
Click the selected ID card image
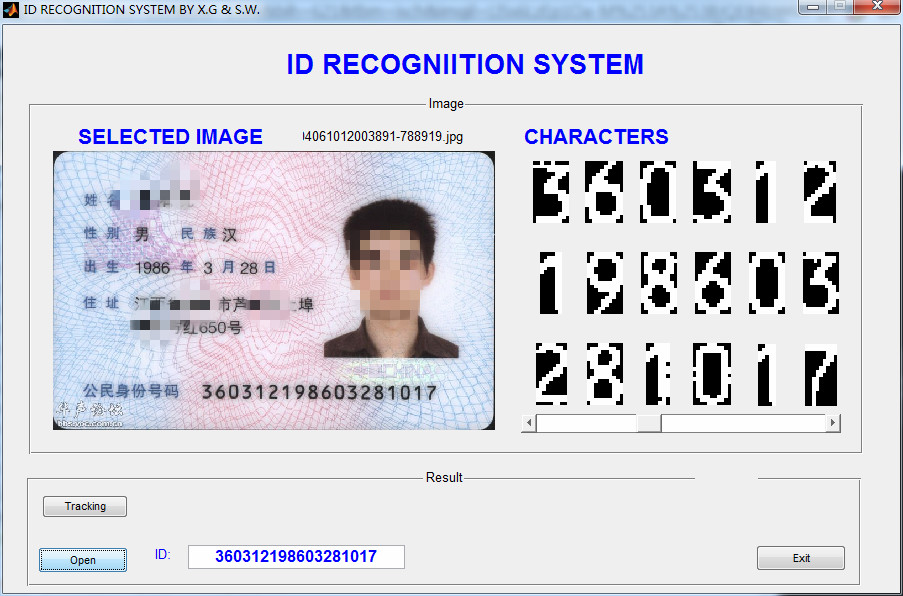tap(273, 291)
